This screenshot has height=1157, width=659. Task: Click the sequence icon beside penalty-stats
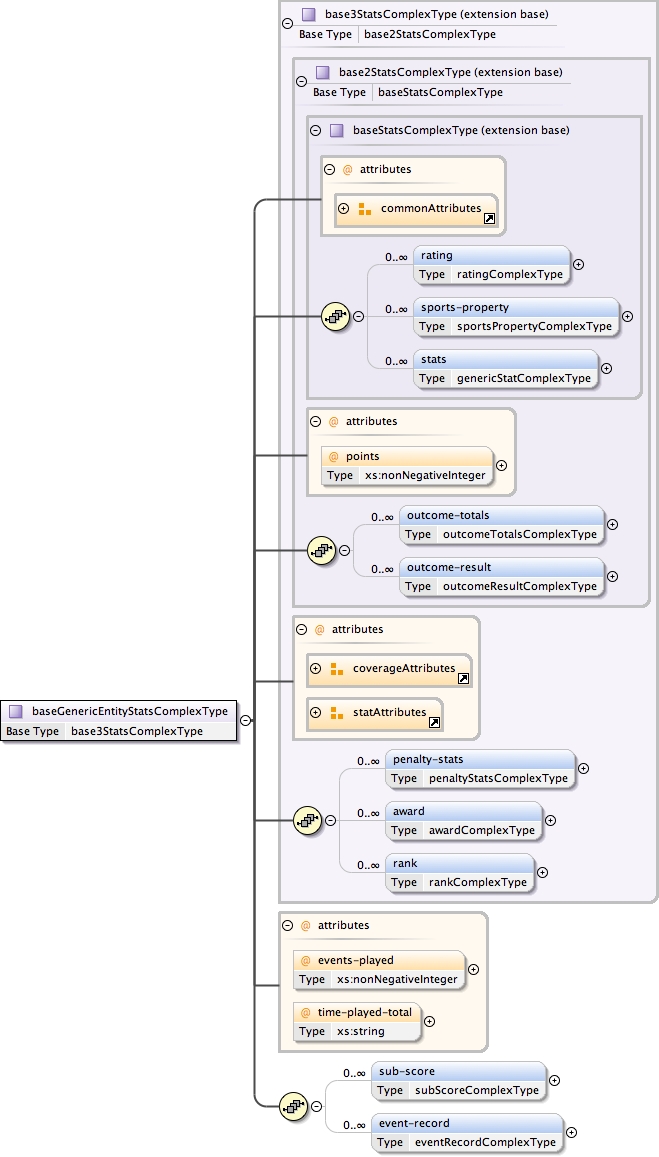306,820
